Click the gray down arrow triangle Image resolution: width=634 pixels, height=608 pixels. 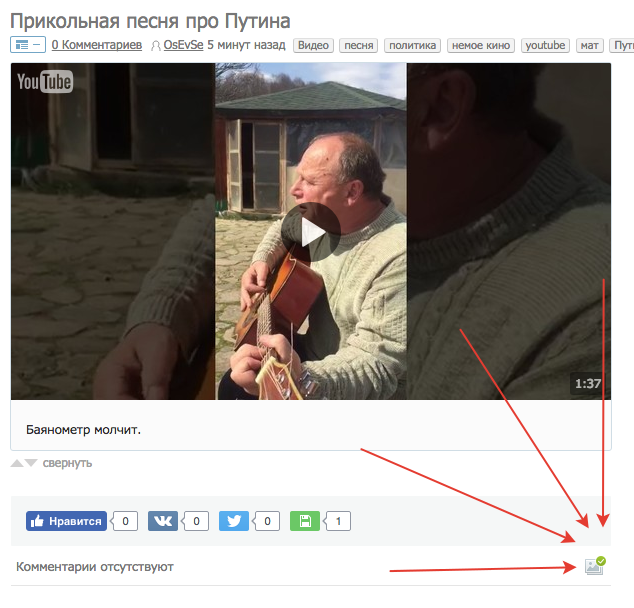click(31, 463)
